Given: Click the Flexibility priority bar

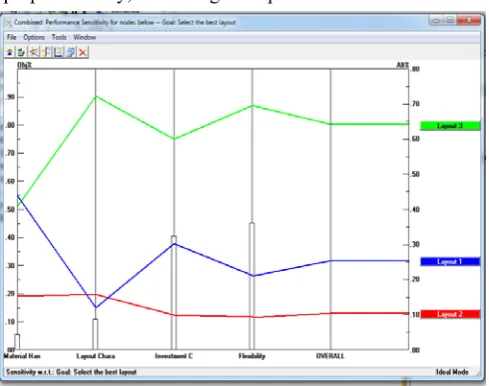Looking at the screenshot, I should click(x=252, y=286).
